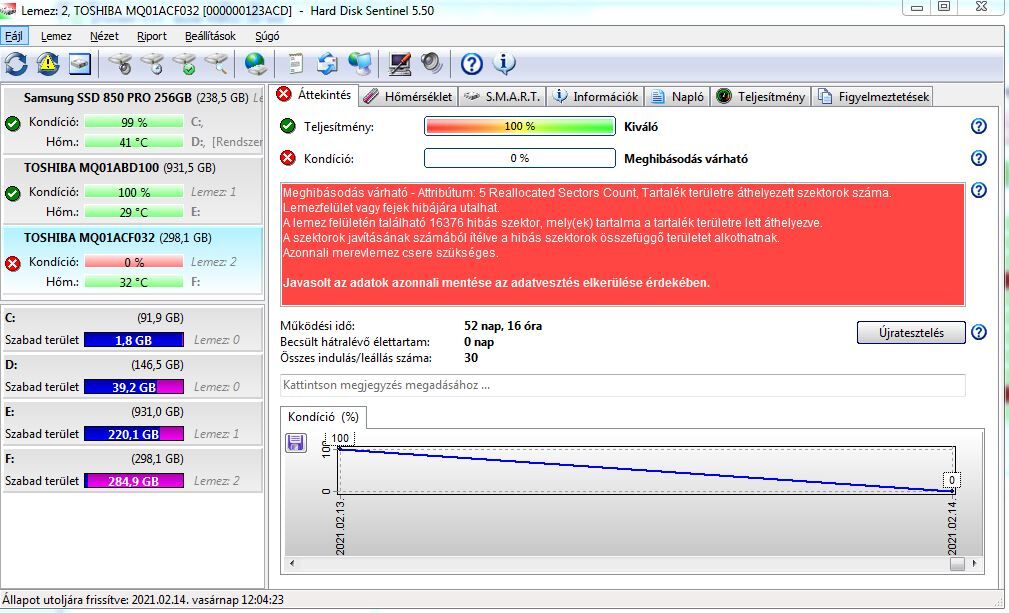The width and height of the screenshot is (1009, 613).
Task: Click the TOSHIBA MQ01ACF032 32 °C temperature bar
Action: 134,282
